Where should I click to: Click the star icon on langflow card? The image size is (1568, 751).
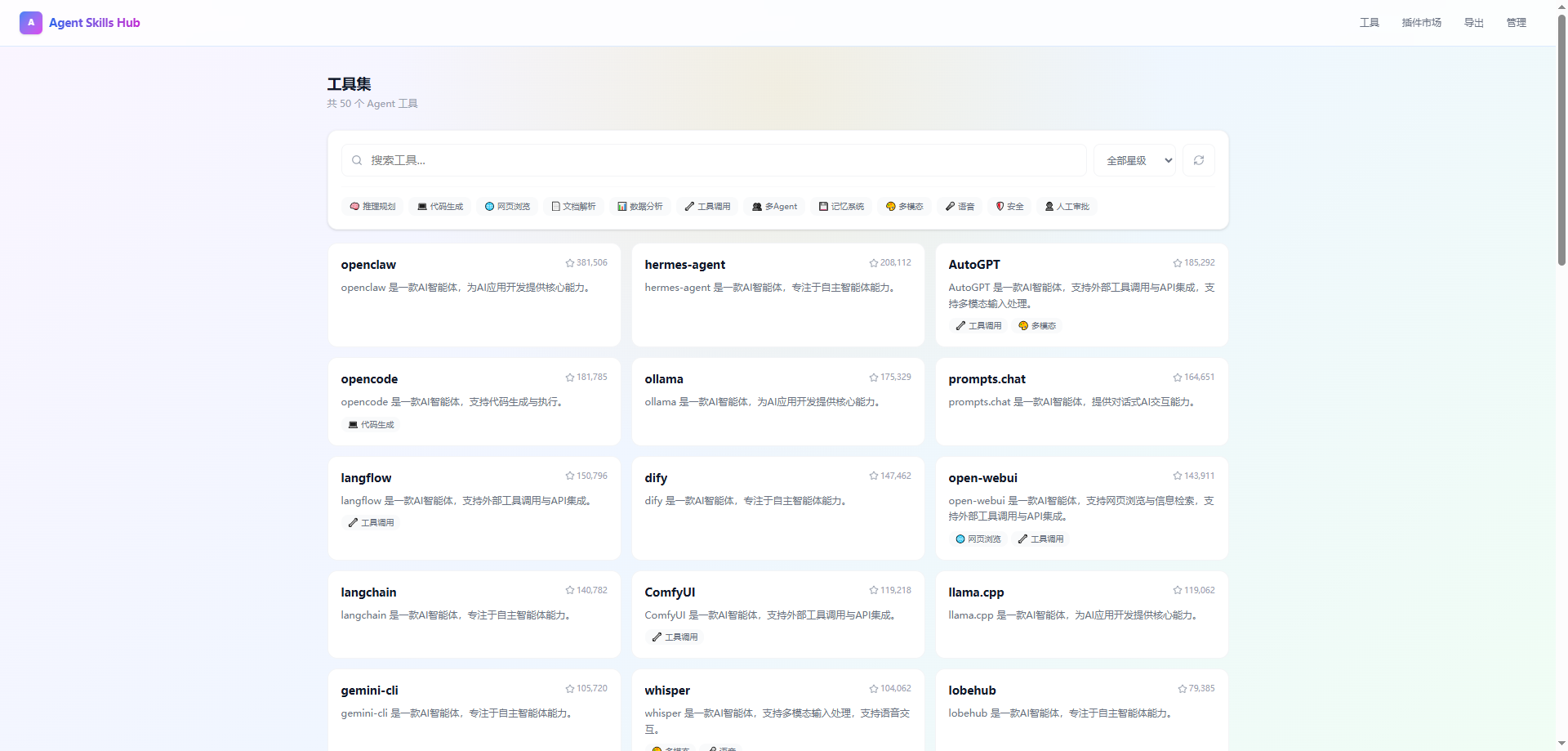[570, 476]
